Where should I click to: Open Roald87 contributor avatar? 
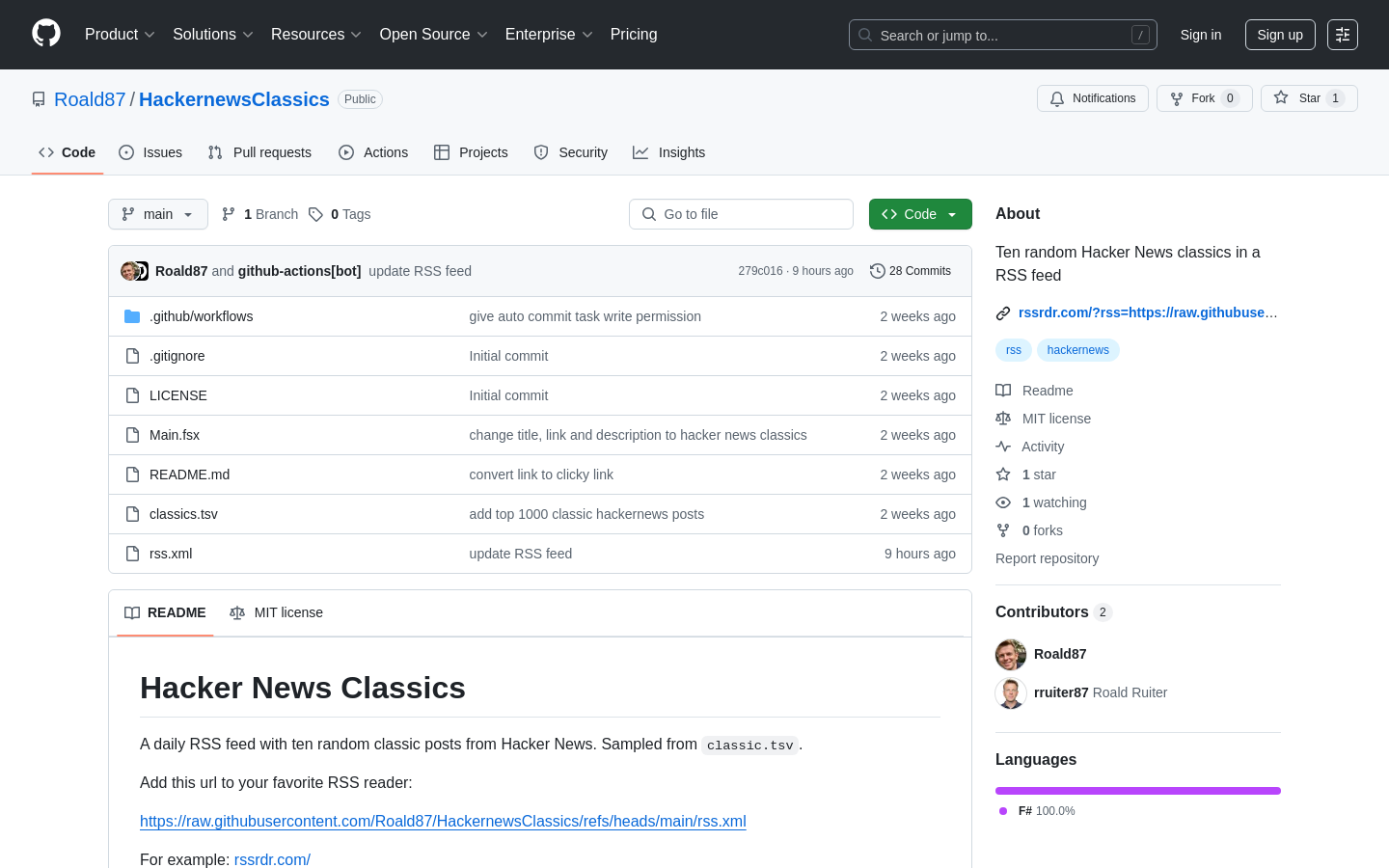[x=1011, y=654]
